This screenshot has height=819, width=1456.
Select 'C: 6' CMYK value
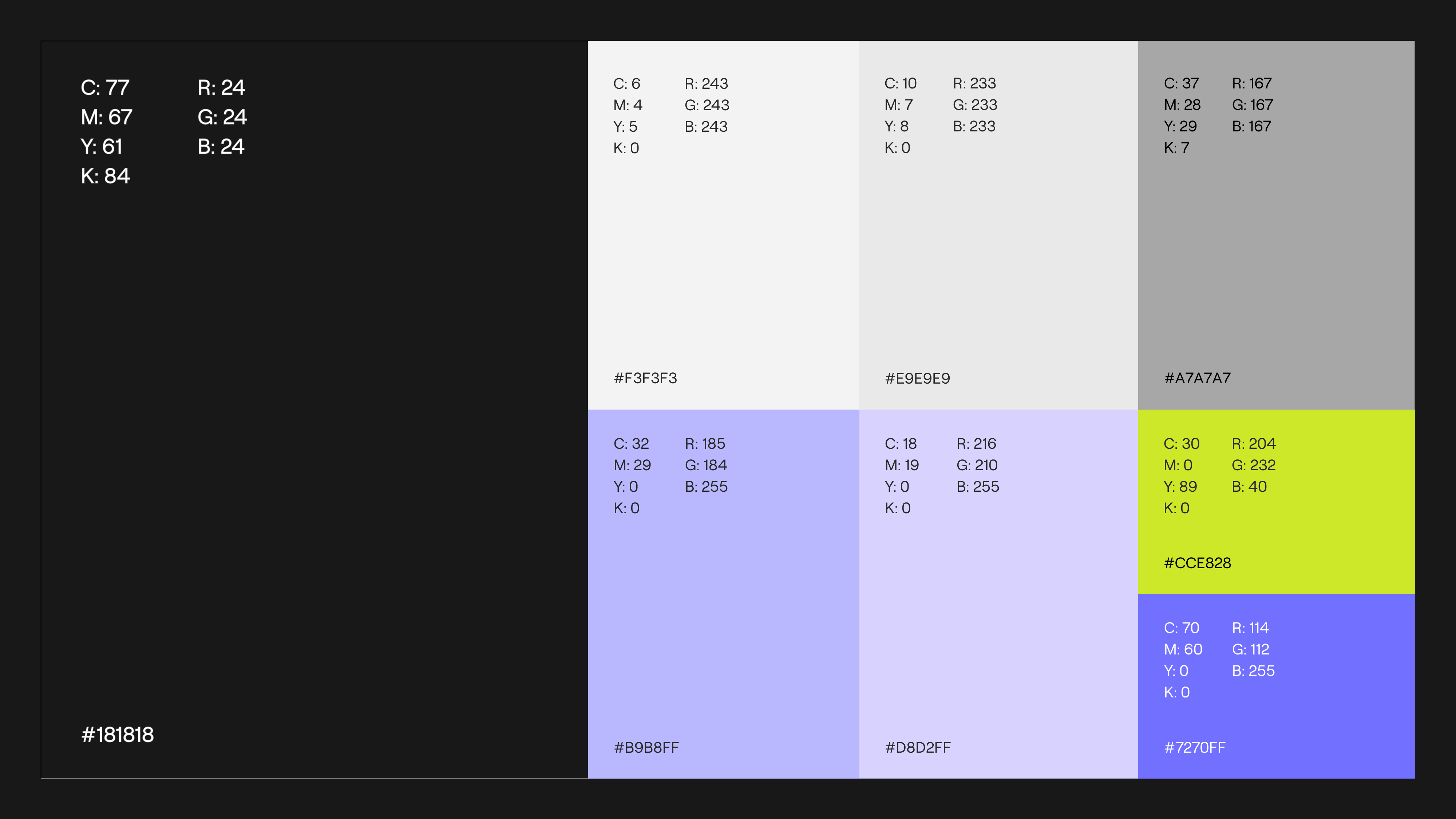[x=627, y=84]
